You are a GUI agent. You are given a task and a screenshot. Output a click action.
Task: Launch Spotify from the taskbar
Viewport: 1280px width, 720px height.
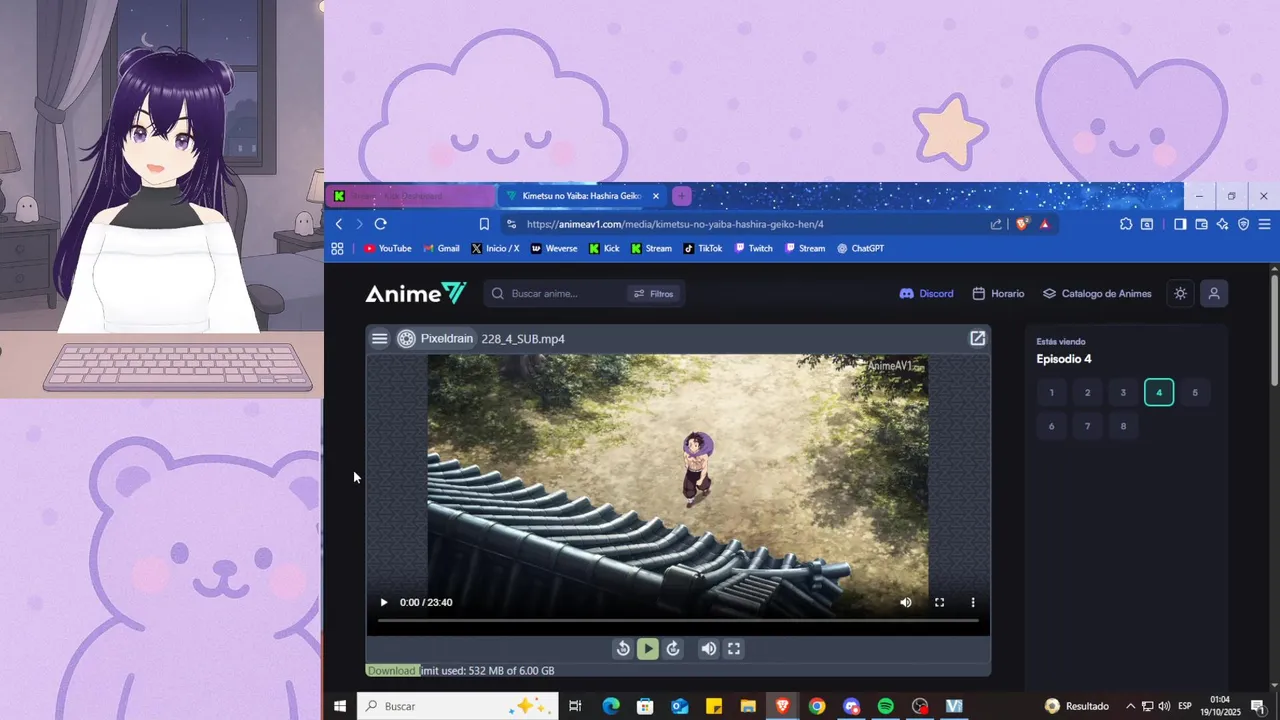[885, 706]
